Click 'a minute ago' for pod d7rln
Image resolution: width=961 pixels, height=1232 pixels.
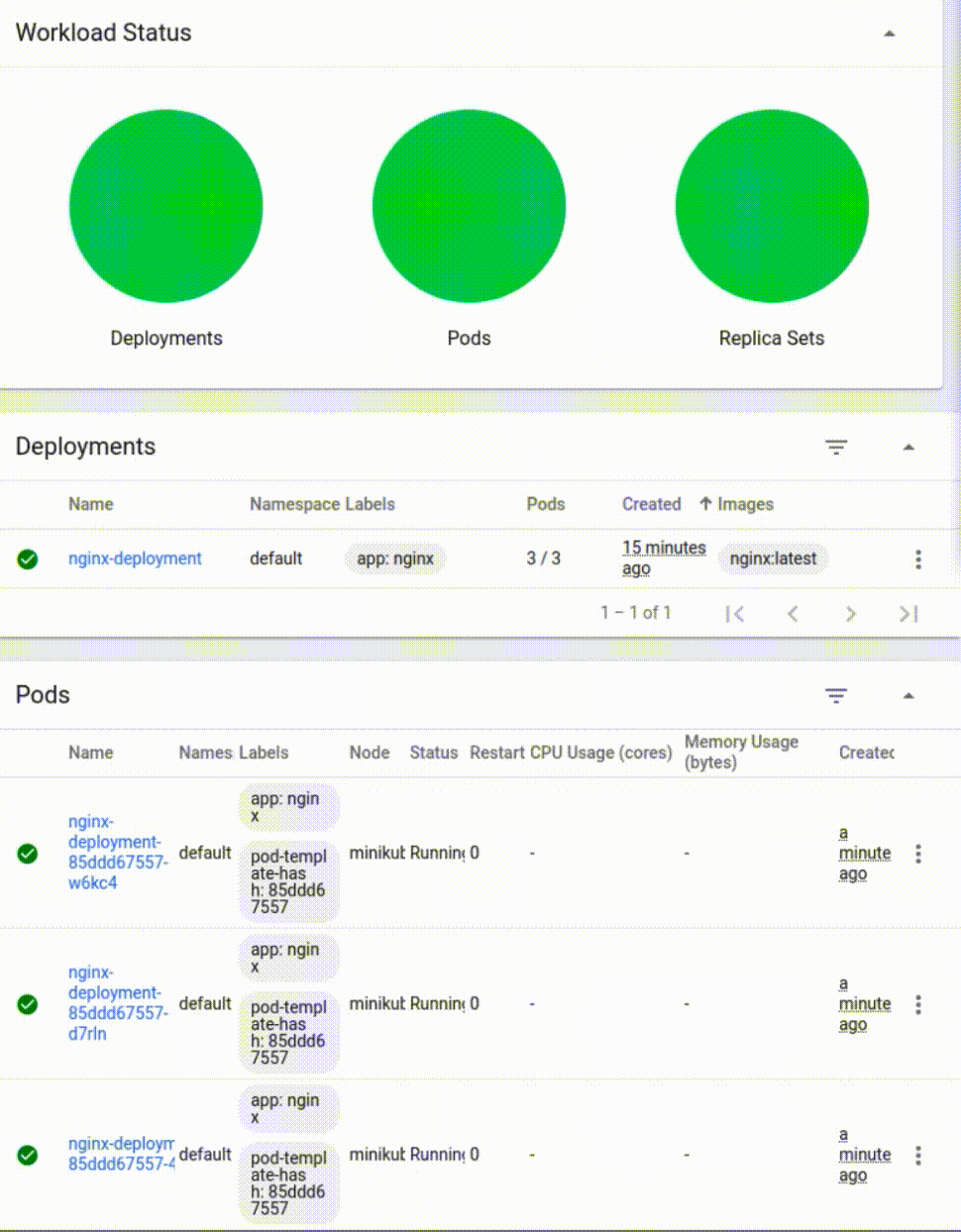865,1004
